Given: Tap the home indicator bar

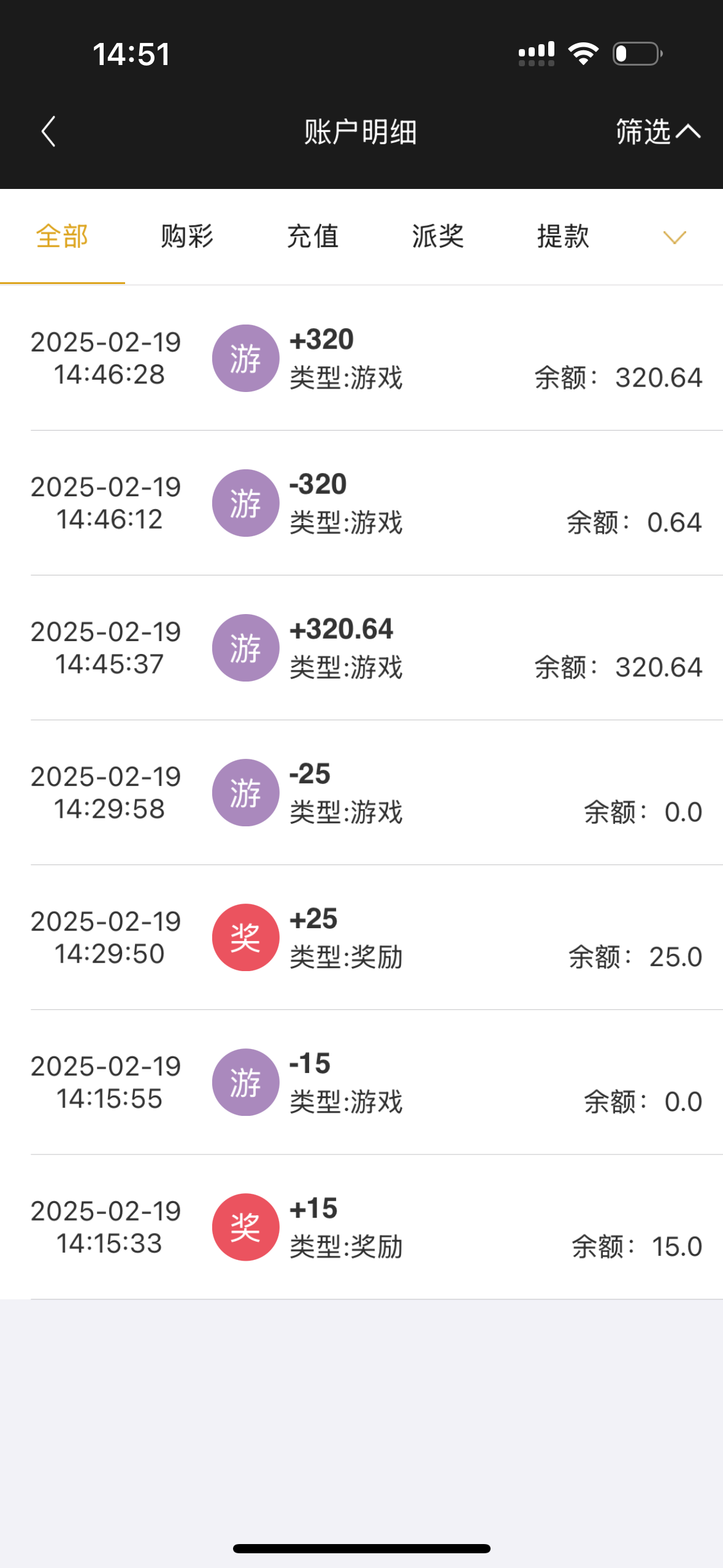Looking at the screenshot, I should tap(362, 1548).
